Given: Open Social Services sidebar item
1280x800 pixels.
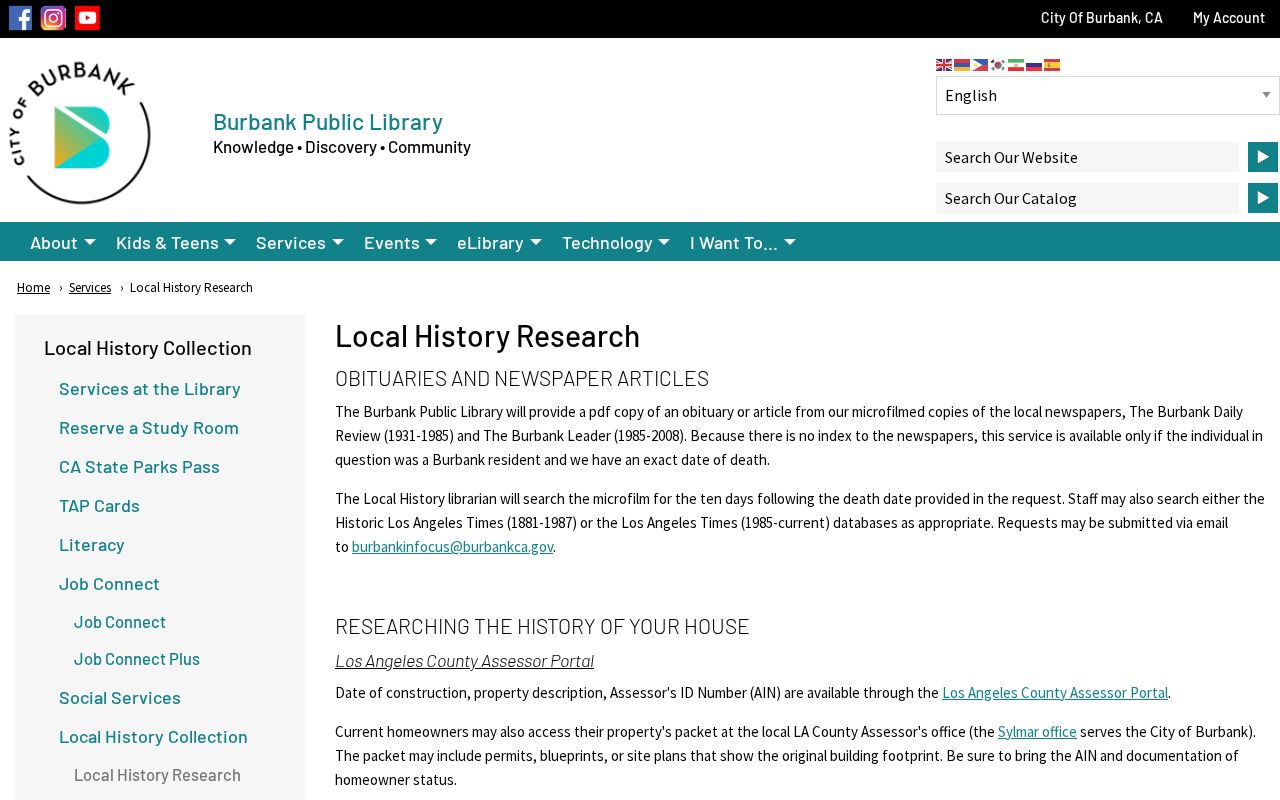Looking at the screenshot, I should coord(120,697).
